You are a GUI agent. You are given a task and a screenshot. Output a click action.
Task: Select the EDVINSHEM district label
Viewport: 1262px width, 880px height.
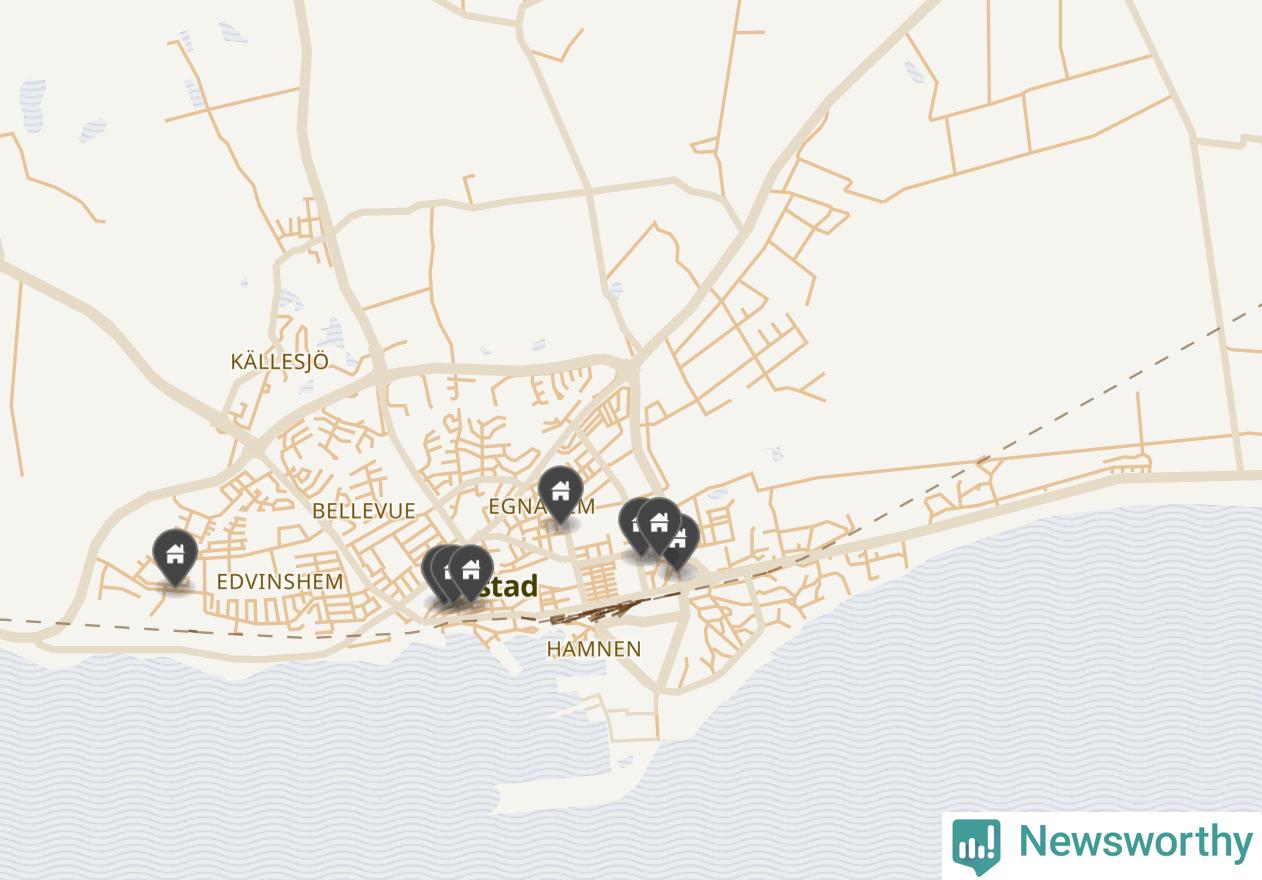[x=280, y=581]
